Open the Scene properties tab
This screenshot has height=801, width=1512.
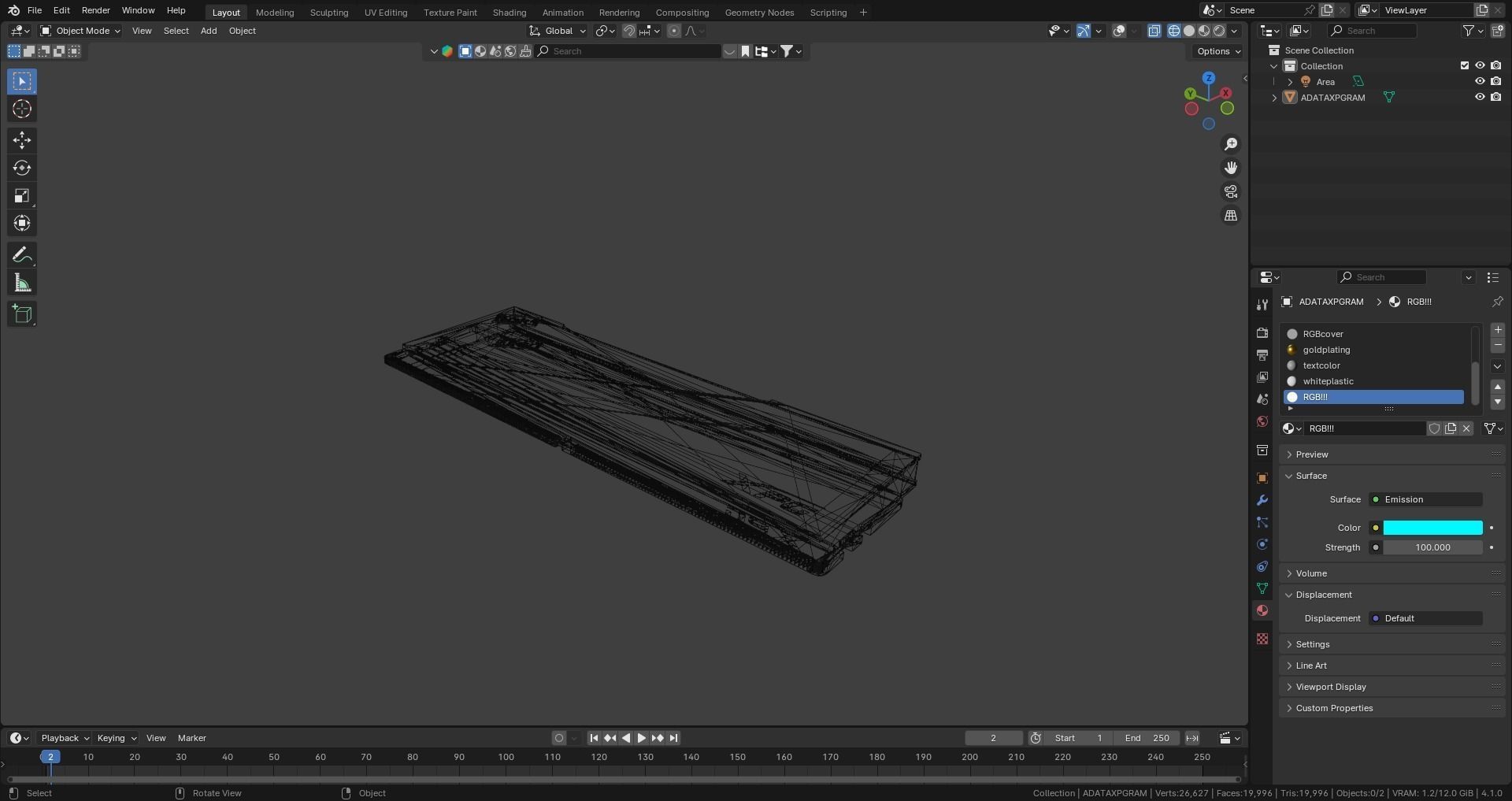pyautogui.click(x=1262, y=399)
